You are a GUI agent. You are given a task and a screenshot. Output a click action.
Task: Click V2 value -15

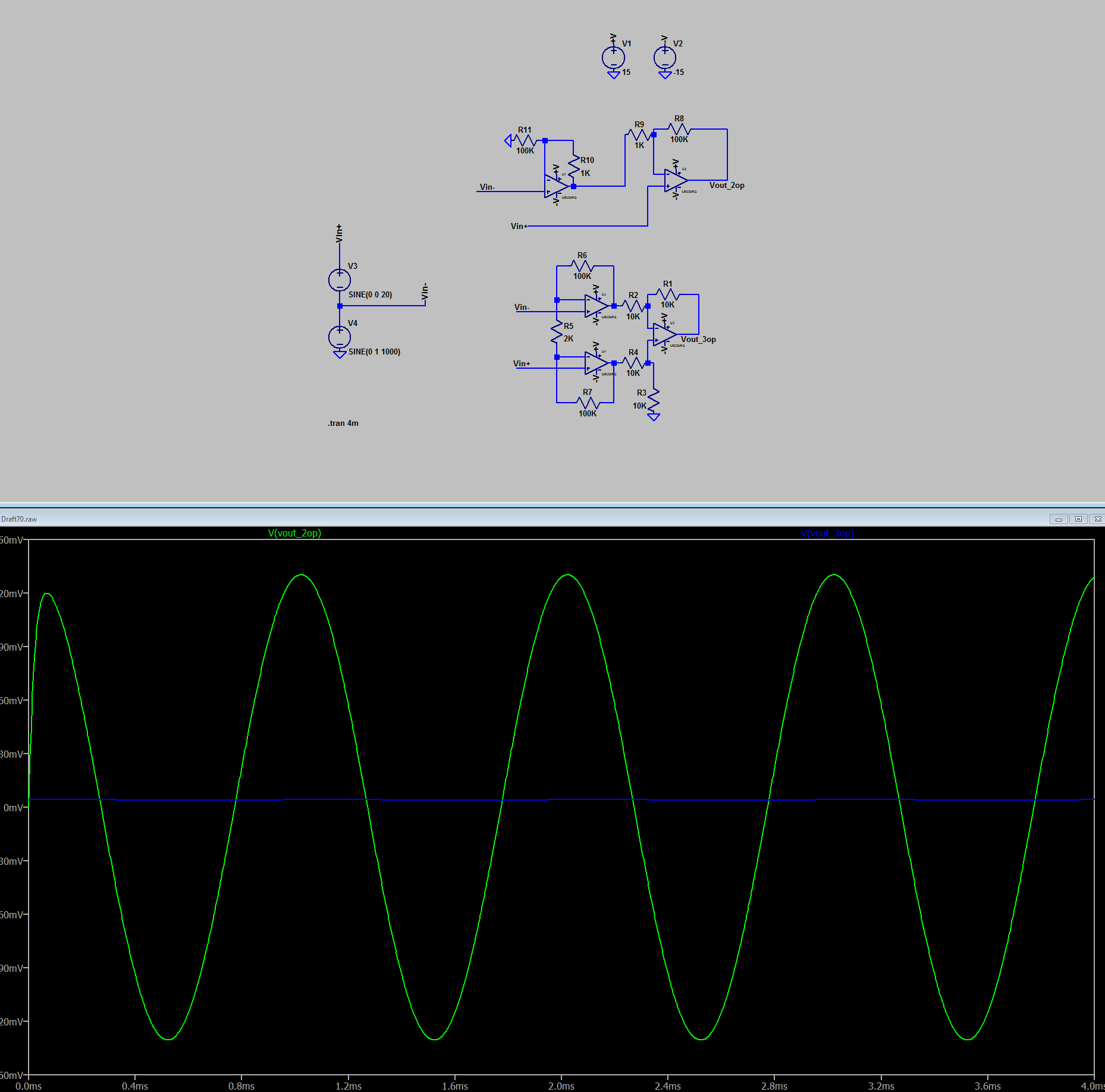click(679, 72)
